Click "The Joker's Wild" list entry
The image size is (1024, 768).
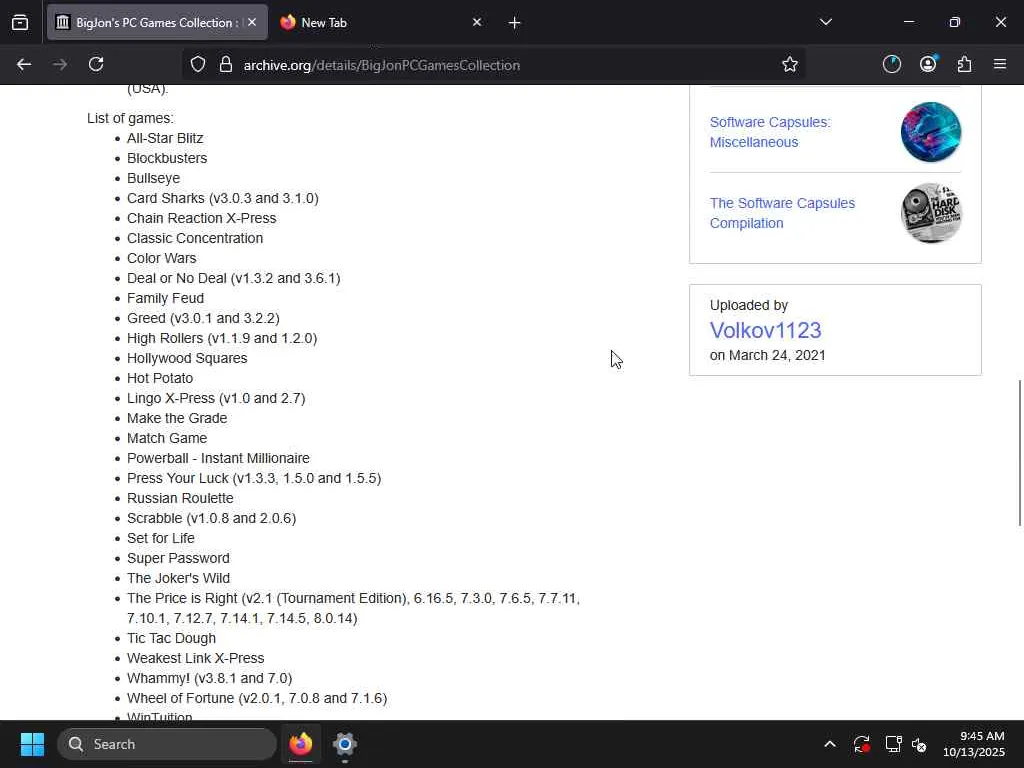pos(178,578)
